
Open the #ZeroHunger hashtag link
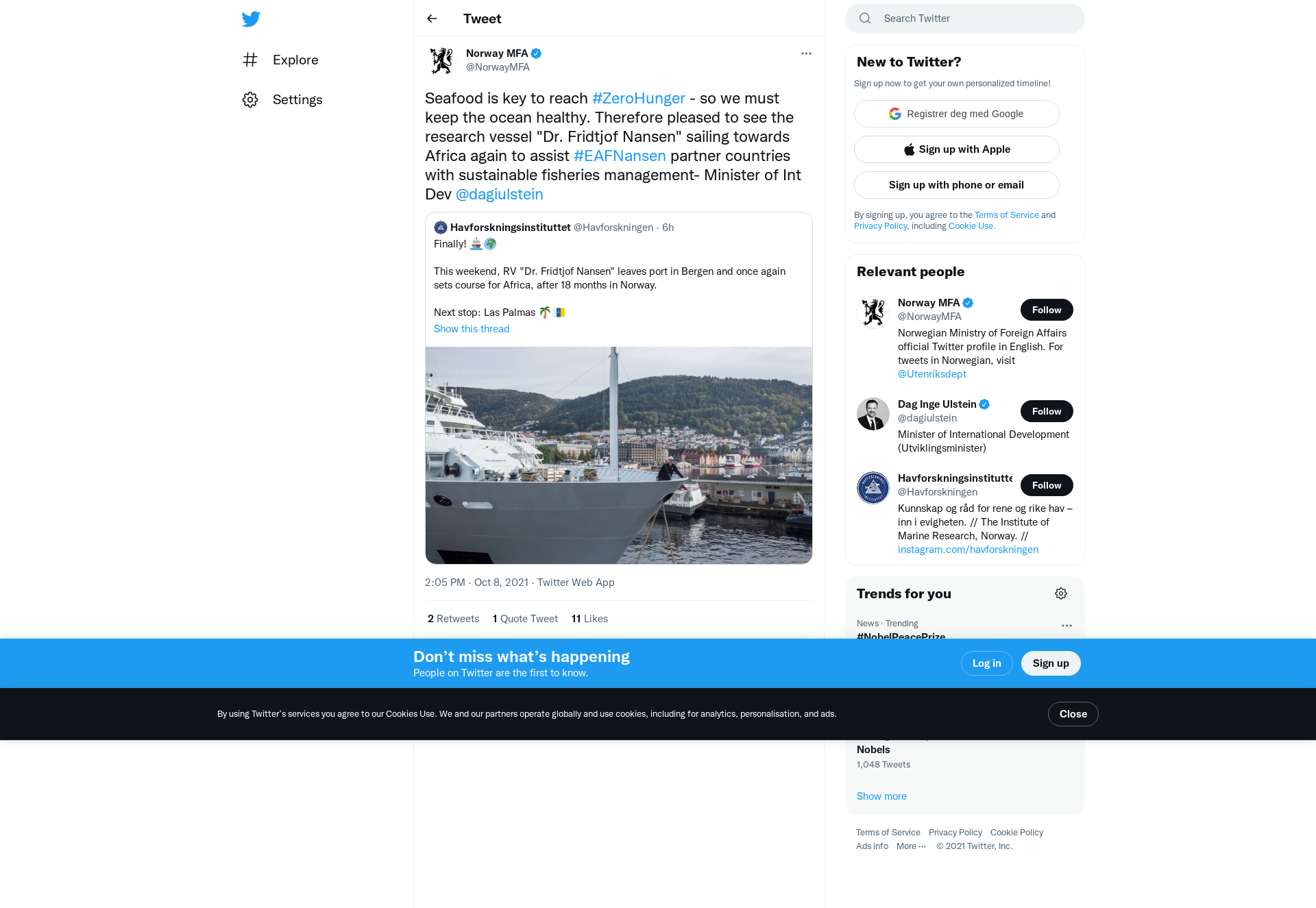click(x=639, y=98)
